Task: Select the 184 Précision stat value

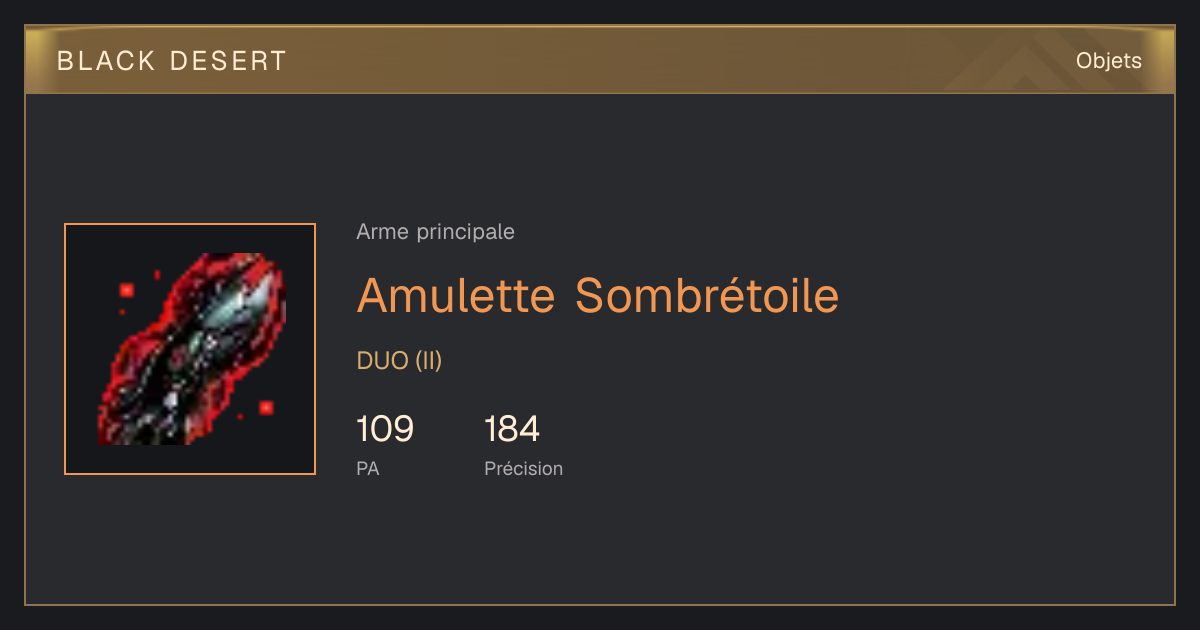Action: tap(512, 429)
